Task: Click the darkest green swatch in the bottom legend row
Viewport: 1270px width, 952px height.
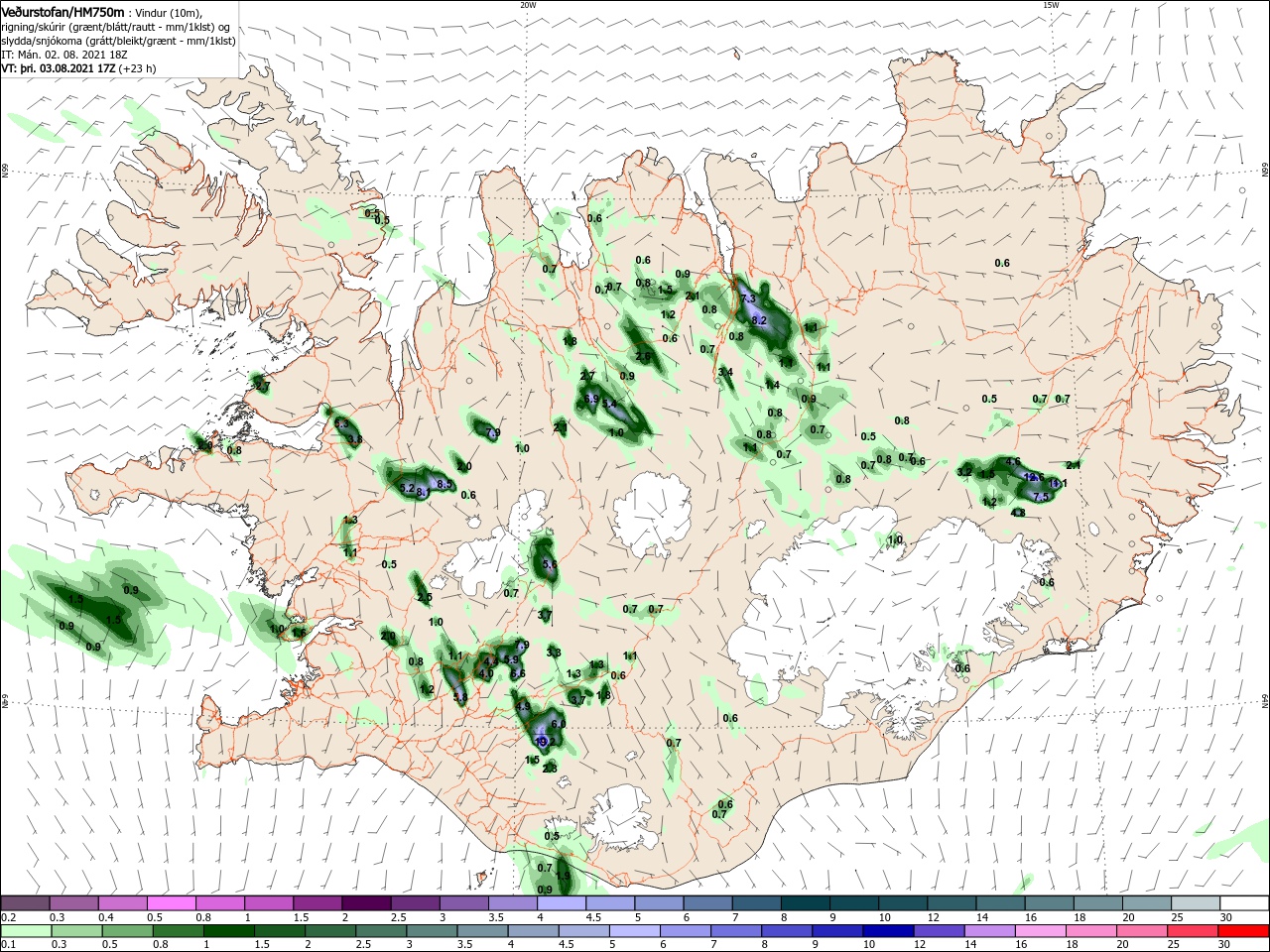Action: pyautogui.click(x=228, y=931)
